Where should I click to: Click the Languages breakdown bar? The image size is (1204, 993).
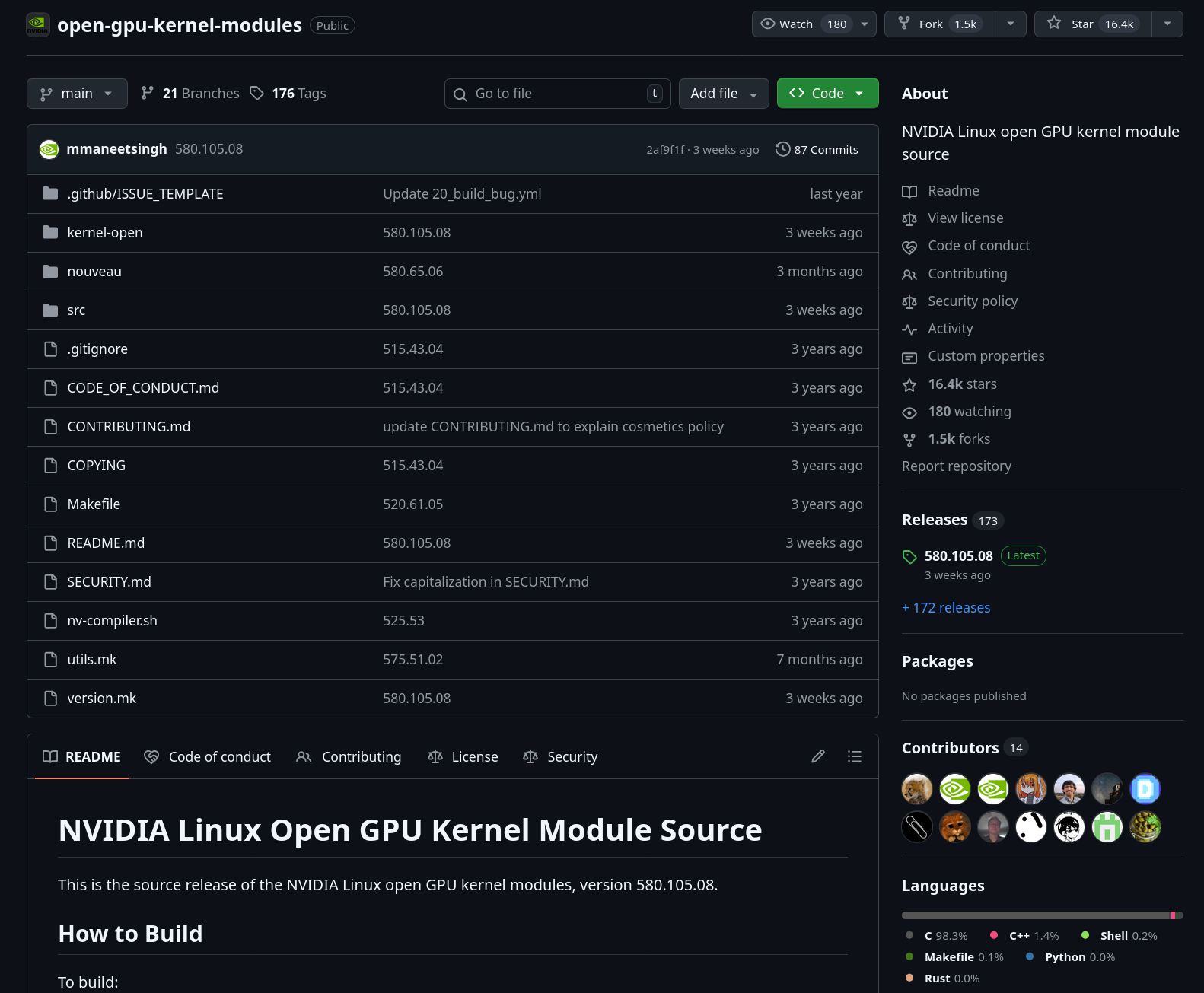(x=1043, y=915)
